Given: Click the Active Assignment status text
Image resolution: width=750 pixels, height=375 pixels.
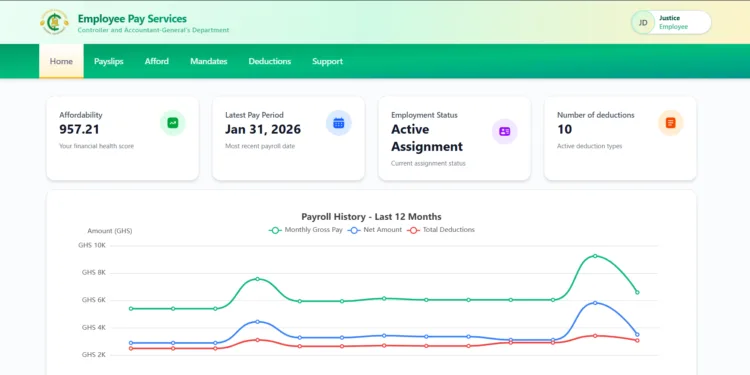Looking at the screenshot, I should tap(427, 138).
